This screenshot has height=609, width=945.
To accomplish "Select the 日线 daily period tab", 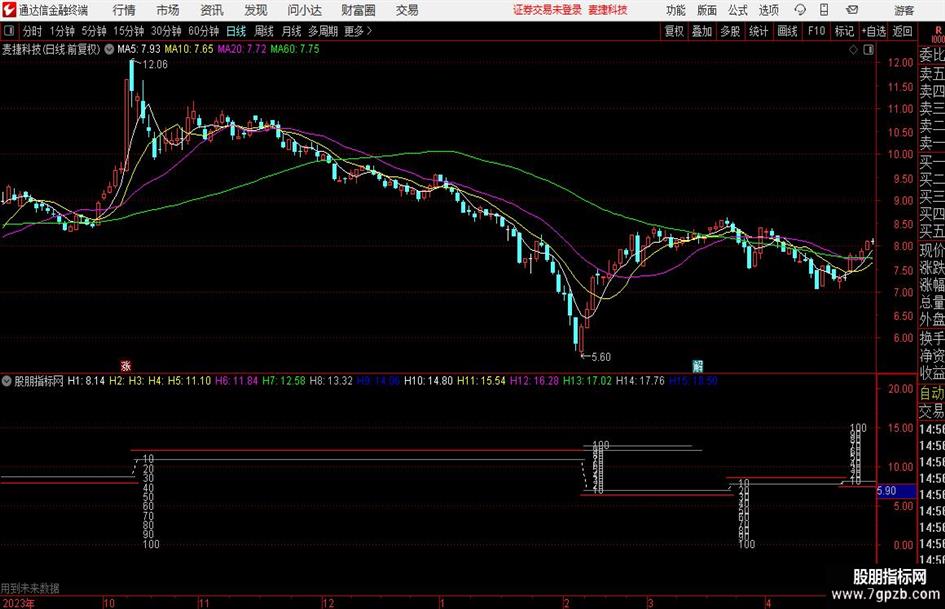I will tap(236, 31).
